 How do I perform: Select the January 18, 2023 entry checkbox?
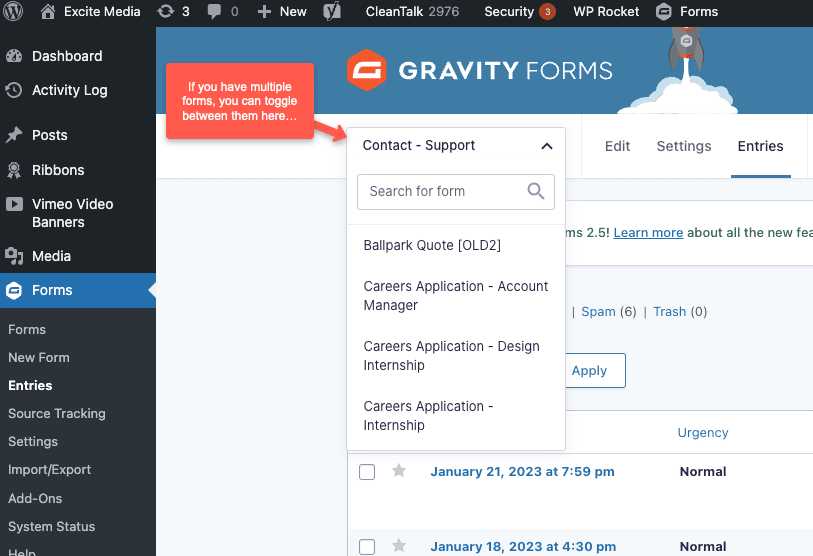(x=367, y=547)
